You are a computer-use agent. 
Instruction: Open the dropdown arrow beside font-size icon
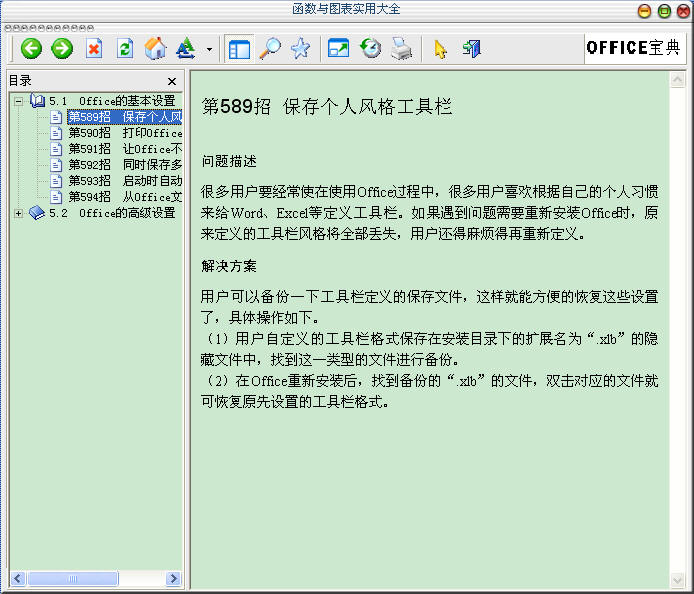[x=209, y=48]
